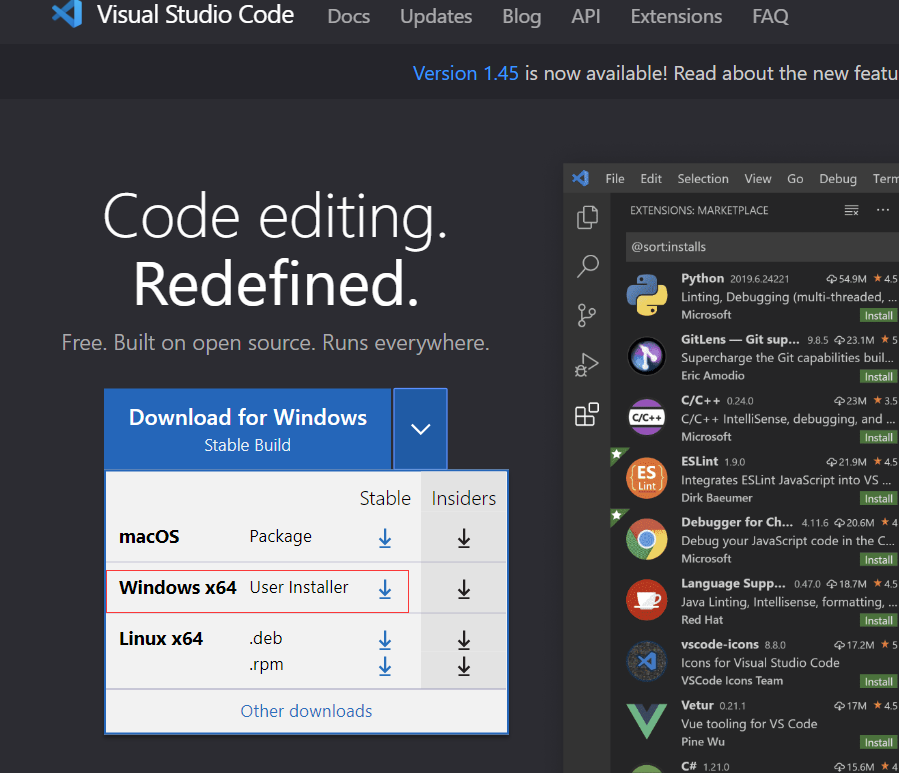Install the Language Support Java extension
899x773 pixels.
click(x=878, y=620)
